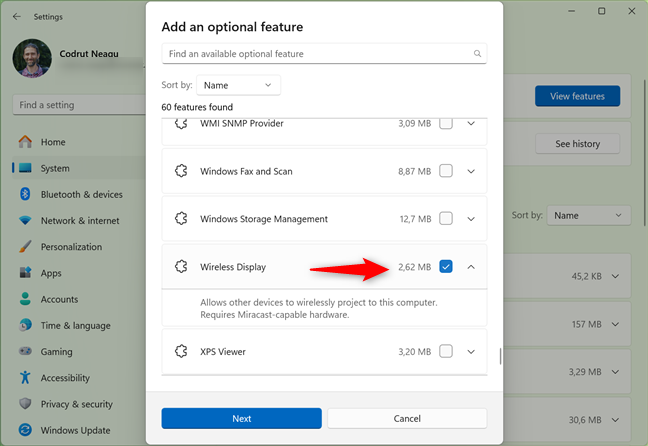Expand the 30,6 MB feature row
Screen dimensions: 648x446
tap(615, 420)
